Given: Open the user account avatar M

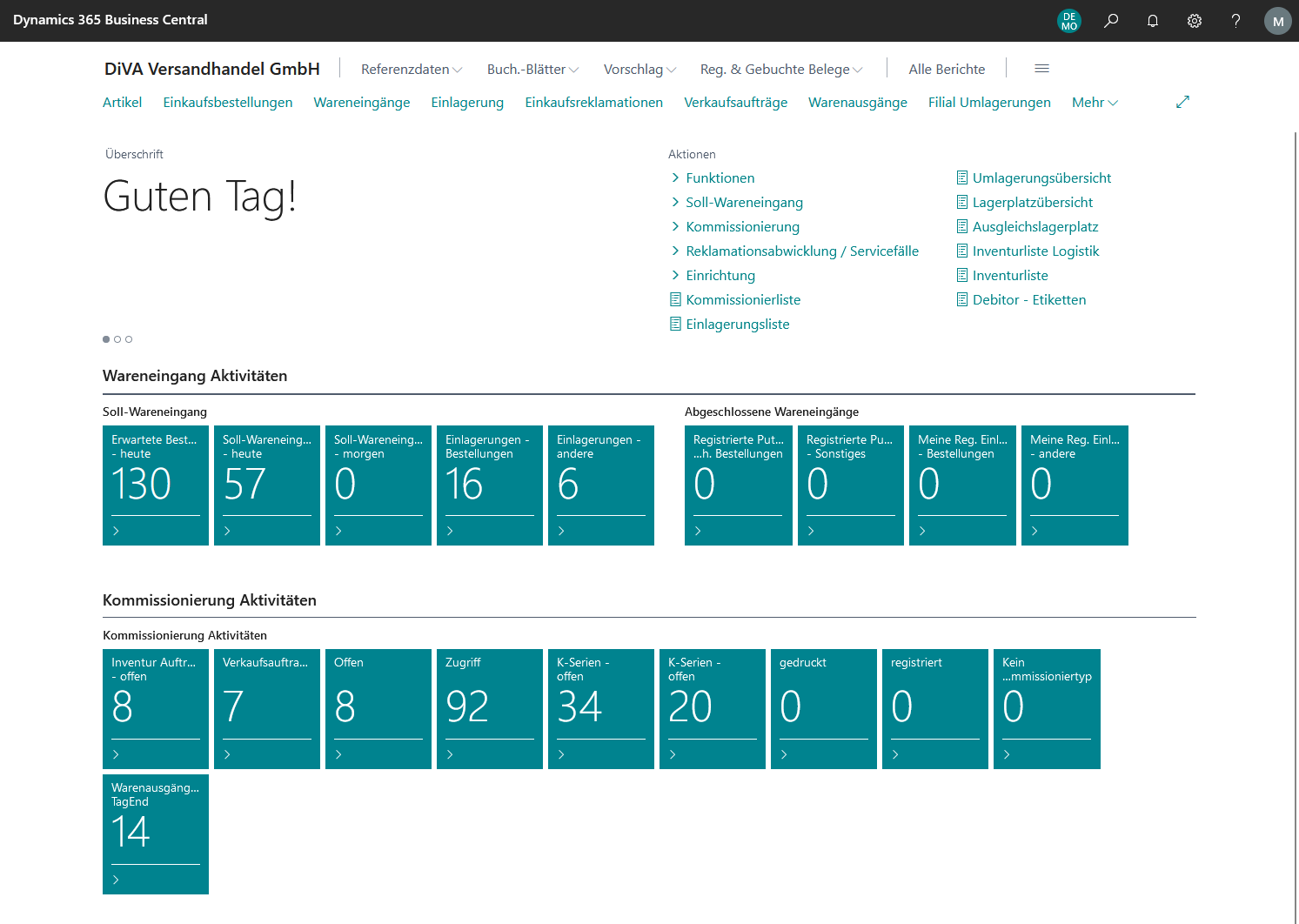Looking at the screenshot, I should click(x=1278, y=21).
